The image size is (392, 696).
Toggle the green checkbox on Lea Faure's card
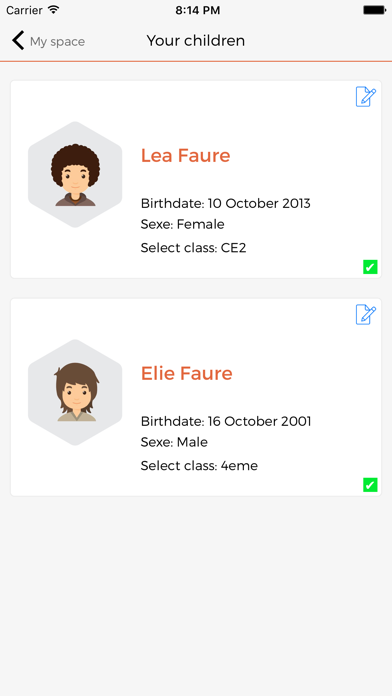point(370,267)
